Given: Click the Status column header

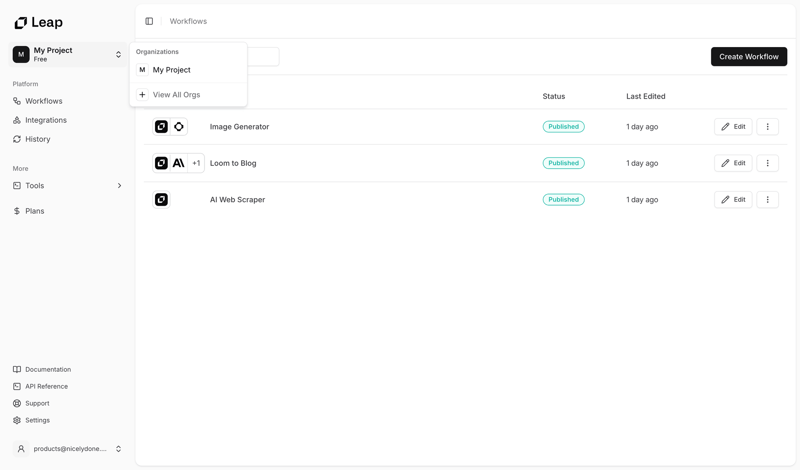Looking at the screenshot, I should [554, 96].
